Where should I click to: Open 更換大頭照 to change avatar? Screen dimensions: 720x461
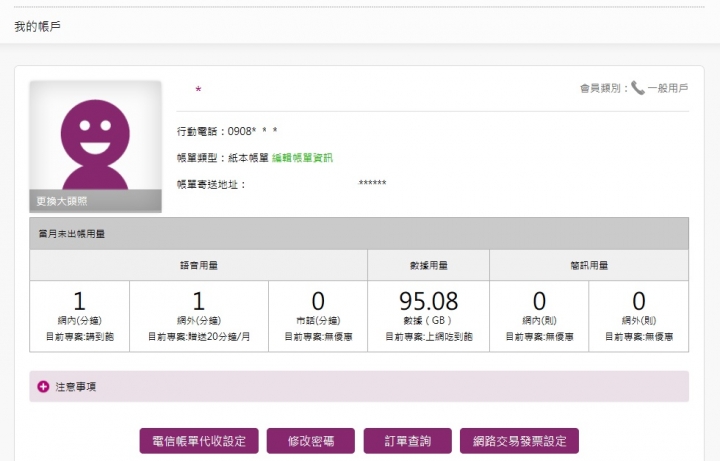96,201
